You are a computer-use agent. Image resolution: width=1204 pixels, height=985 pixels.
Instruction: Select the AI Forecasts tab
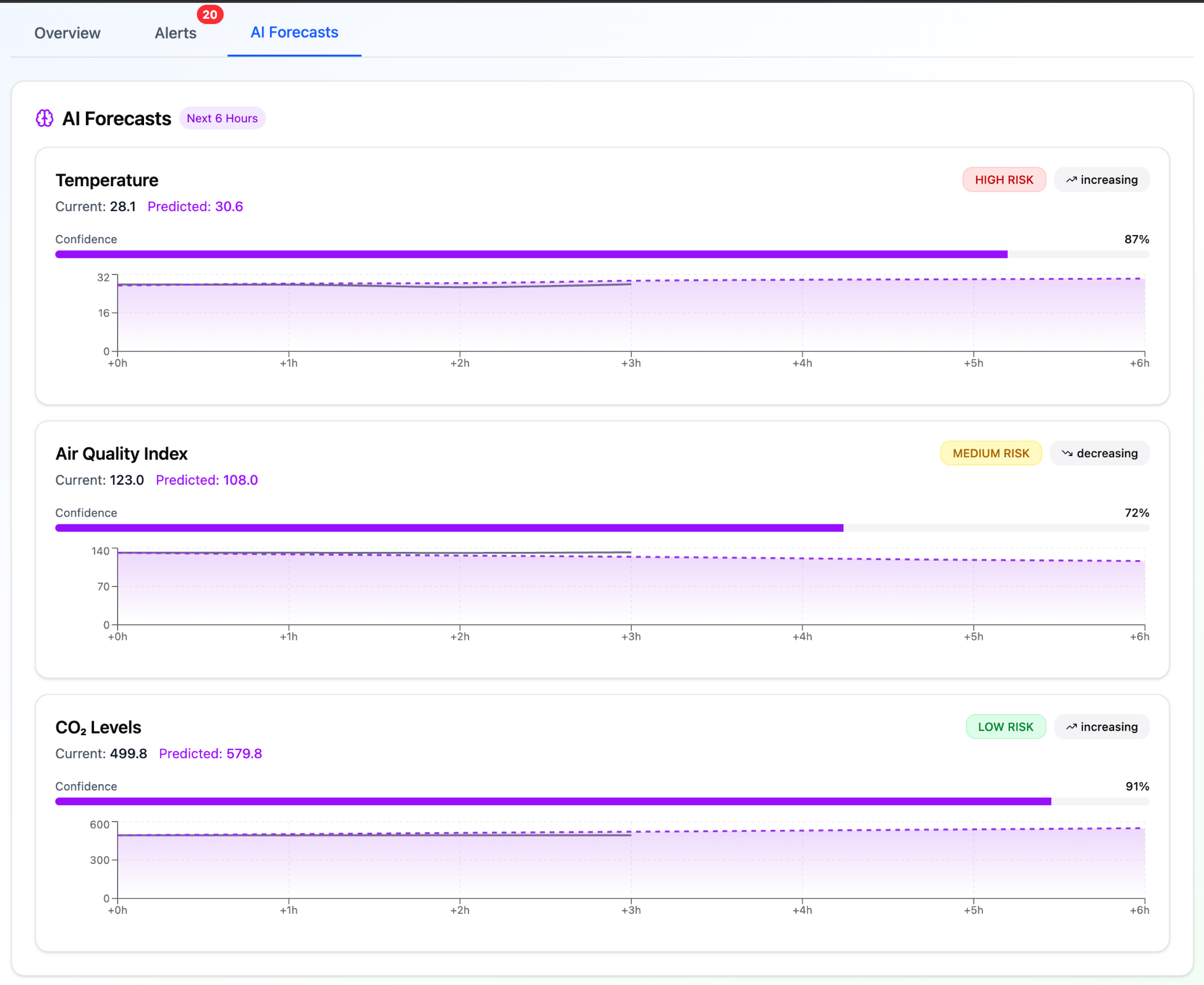(x=294, y=33)
